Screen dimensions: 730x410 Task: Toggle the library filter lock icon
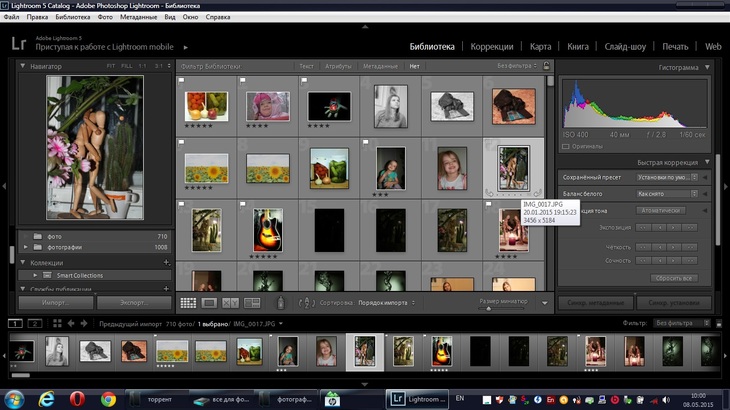[547, 66]
